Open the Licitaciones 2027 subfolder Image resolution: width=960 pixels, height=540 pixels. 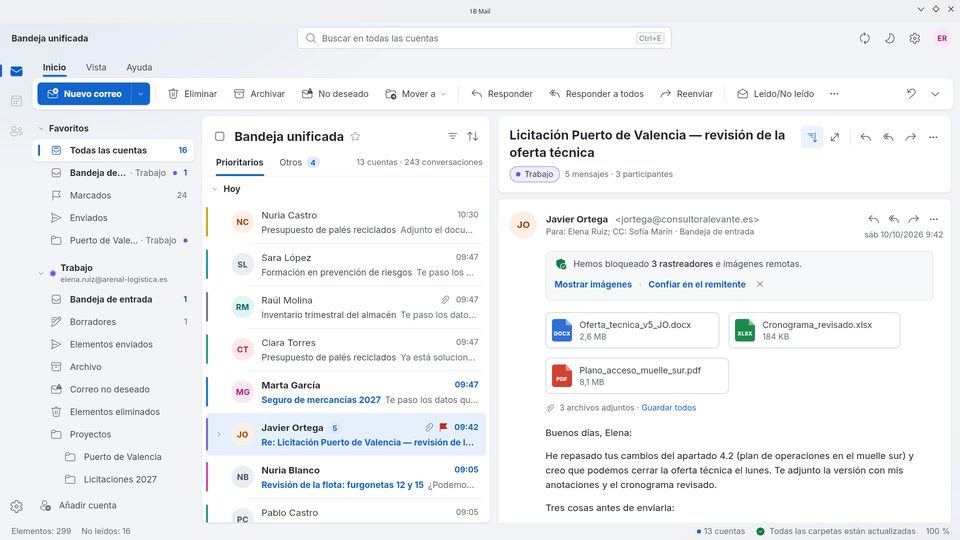click(113, 479)
